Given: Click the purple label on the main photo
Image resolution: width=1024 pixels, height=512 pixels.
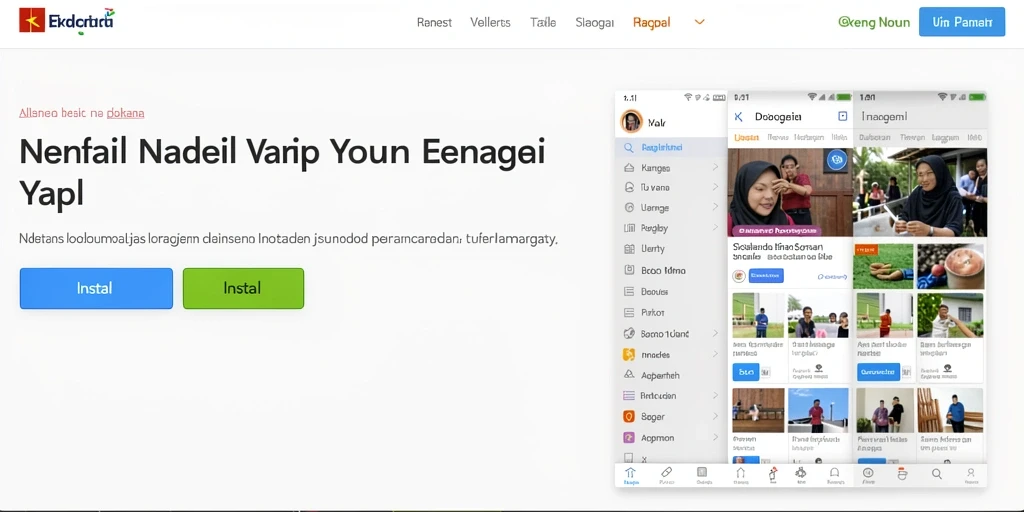Looking at the screenshot, I should point(776,231).
